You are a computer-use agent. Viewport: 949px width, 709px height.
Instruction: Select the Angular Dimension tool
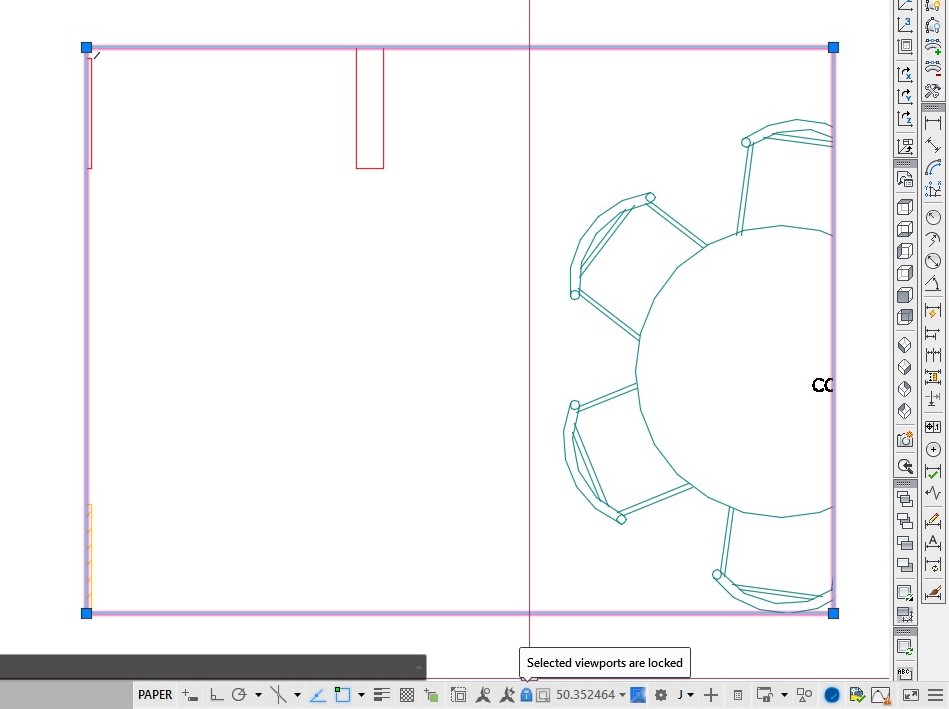point(936,284)
